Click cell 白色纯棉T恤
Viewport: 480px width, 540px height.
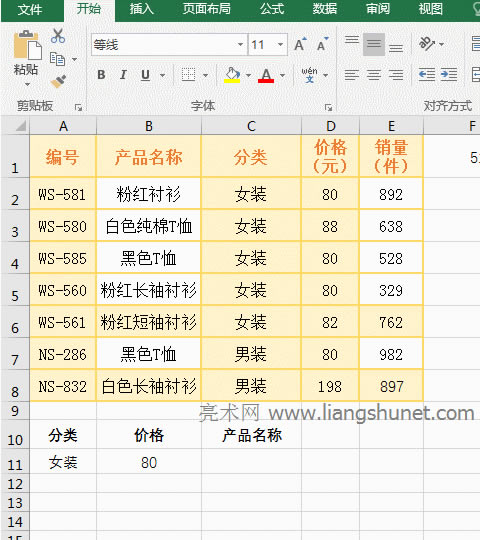pos(149,226)
